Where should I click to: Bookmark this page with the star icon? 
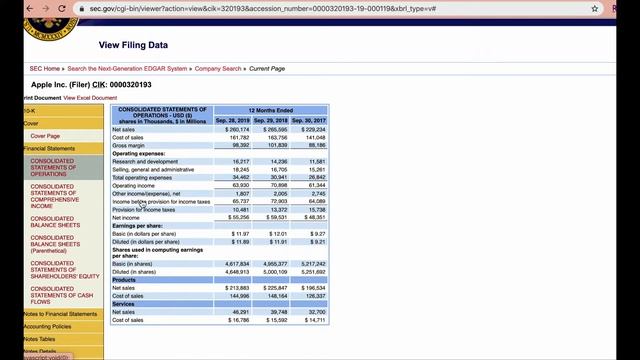coord(595,9)
